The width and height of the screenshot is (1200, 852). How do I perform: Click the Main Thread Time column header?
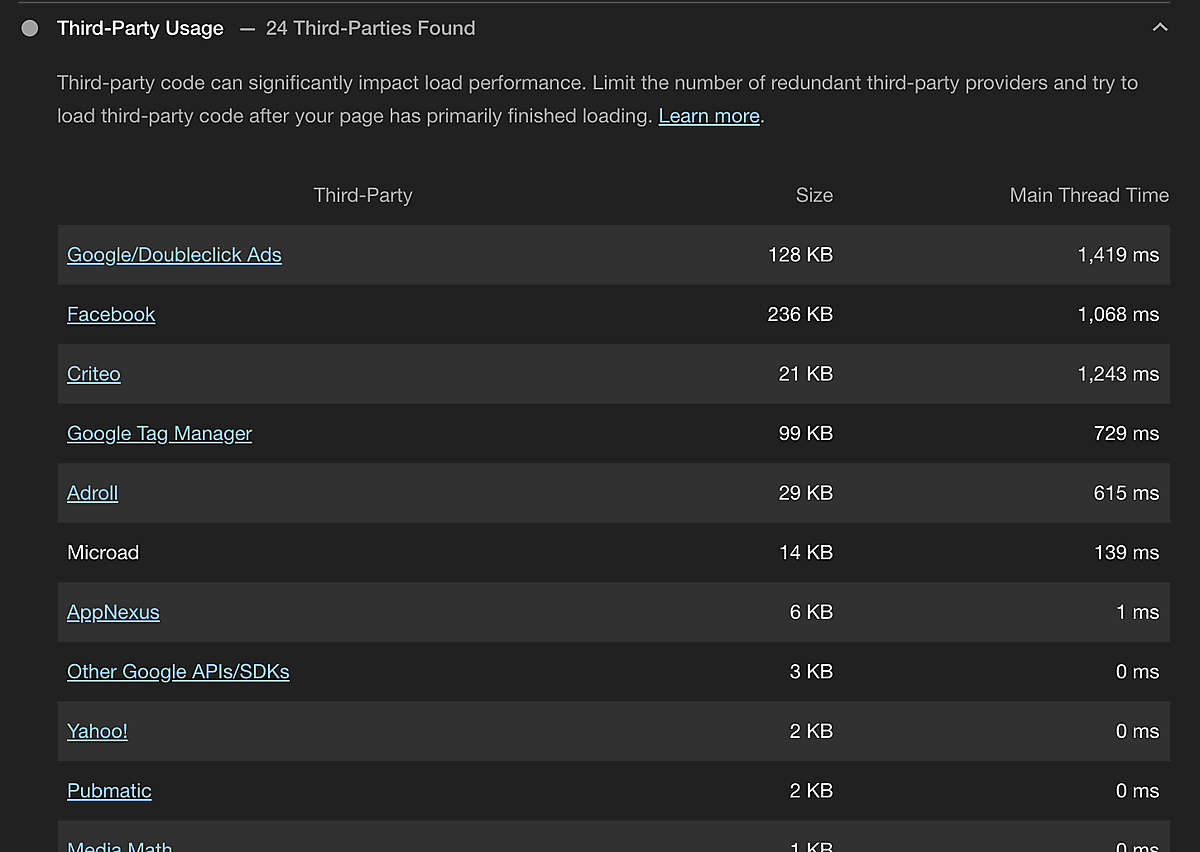[x=1089, y=195]
